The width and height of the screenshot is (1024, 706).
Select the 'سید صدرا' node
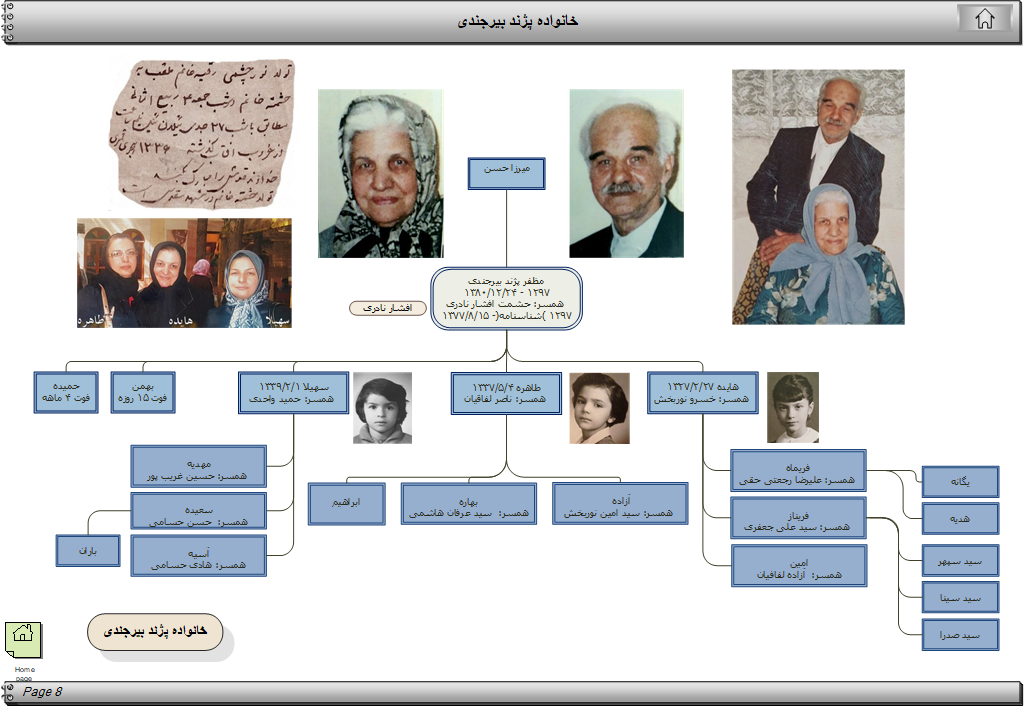pyautogui.click(x=960, y=635)
